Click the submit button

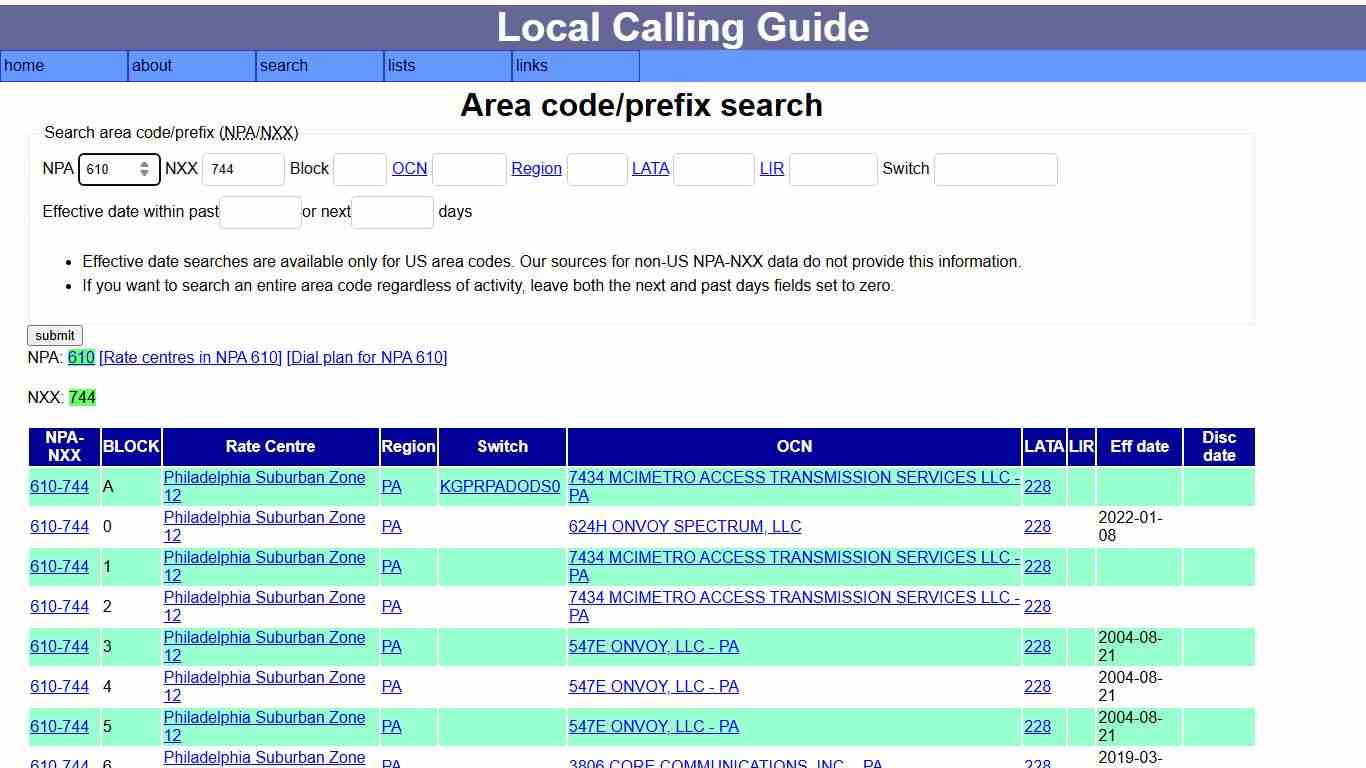(x=54, y=335)
